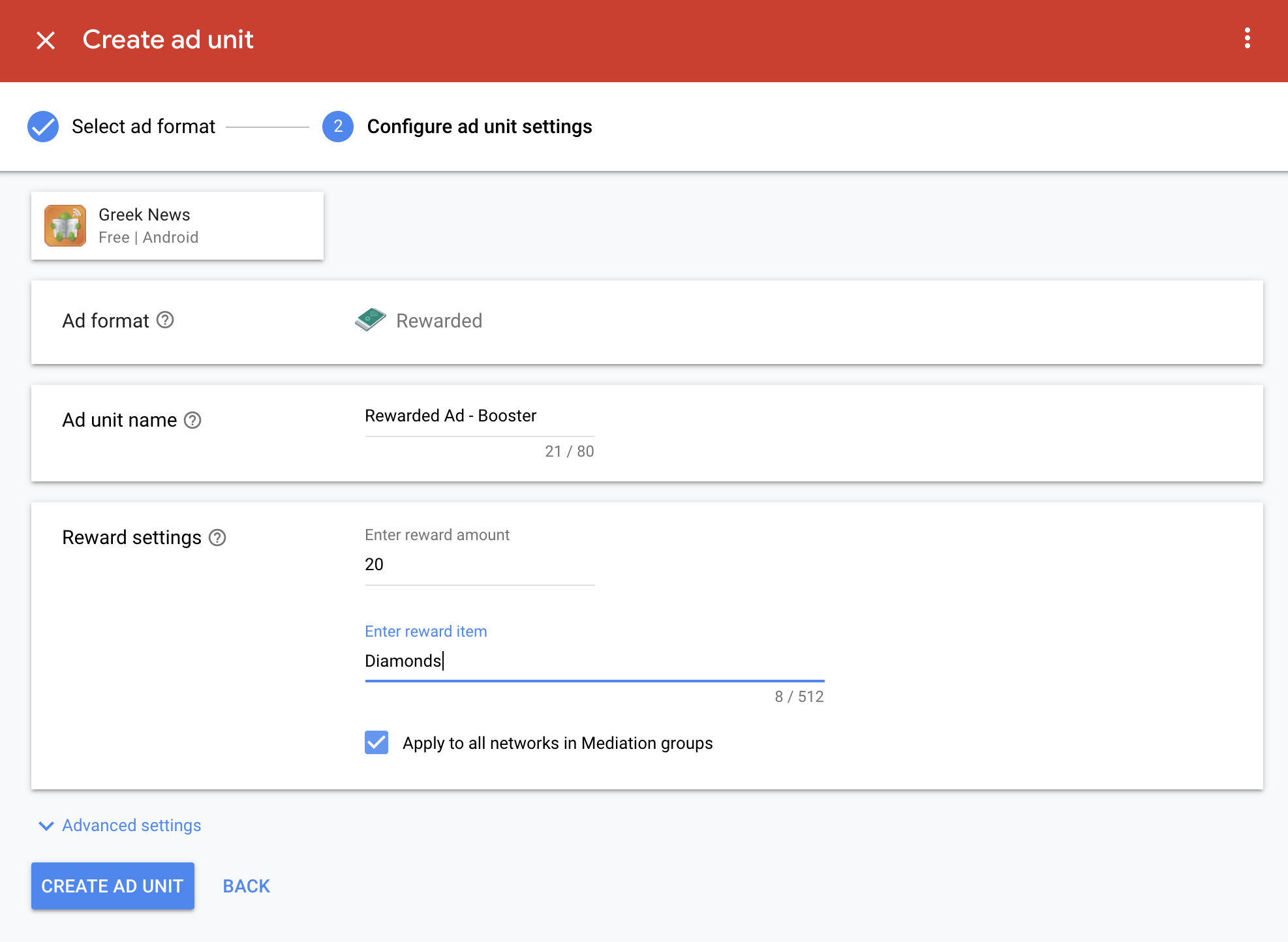Click the reward item Diamonds field

click(594, 661)
